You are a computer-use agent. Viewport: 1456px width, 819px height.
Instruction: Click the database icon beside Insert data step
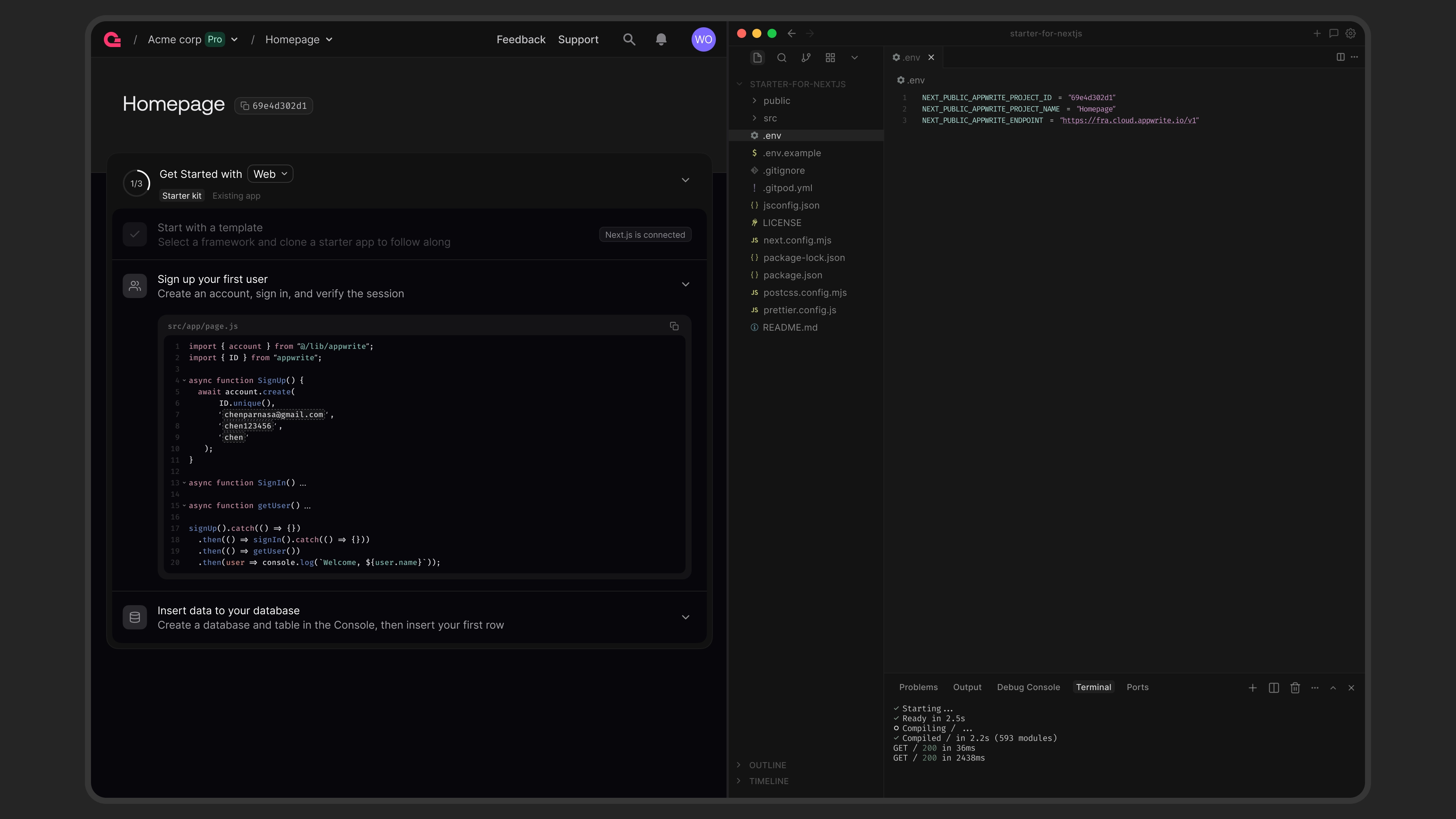click(x=135, y=617)
